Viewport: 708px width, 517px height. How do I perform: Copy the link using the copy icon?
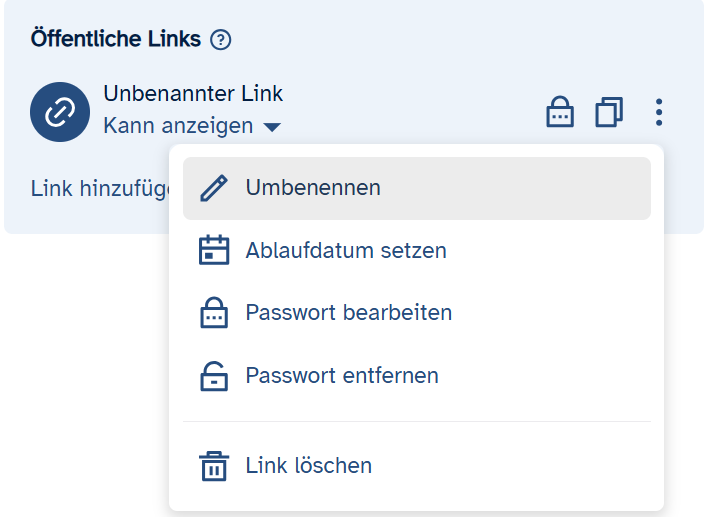click(608, 112)
